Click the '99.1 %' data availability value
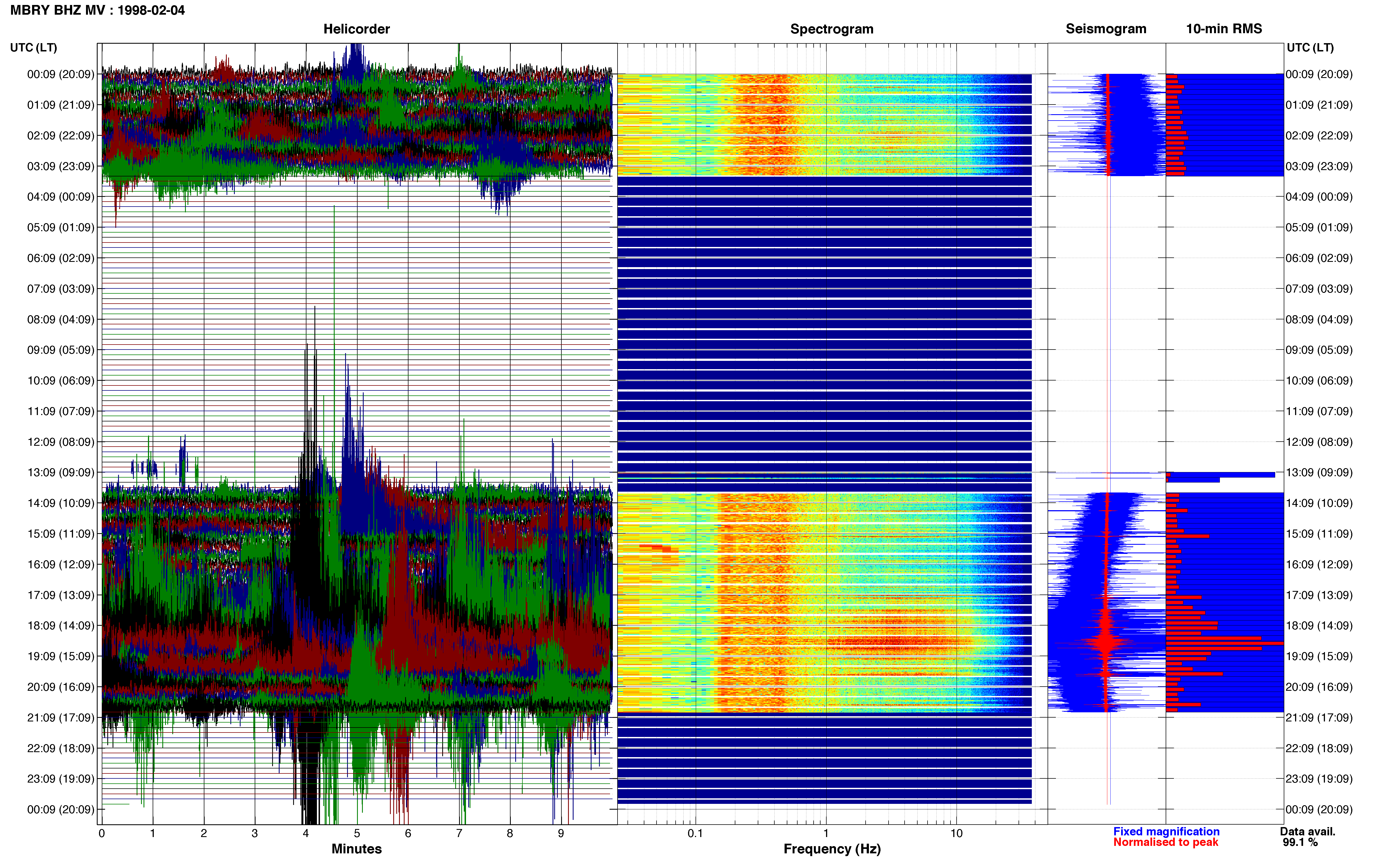Screen dimensions: 1388x868 pos(1300,843)
